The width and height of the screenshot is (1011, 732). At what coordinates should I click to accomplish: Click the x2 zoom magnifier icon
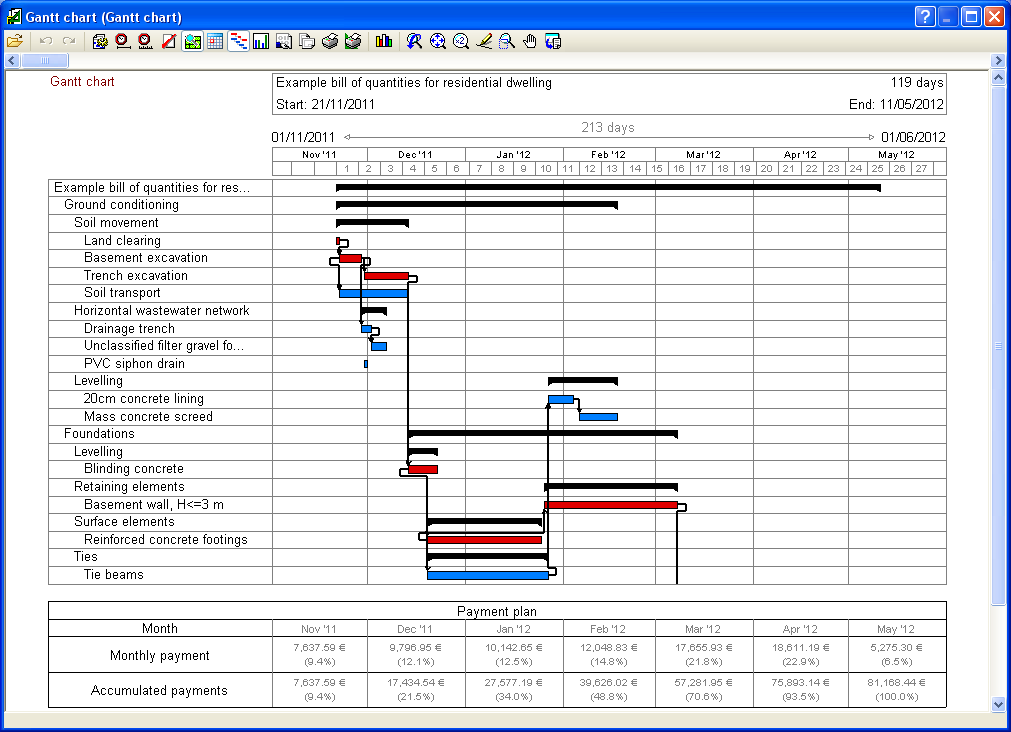click(x=461, y=41)
